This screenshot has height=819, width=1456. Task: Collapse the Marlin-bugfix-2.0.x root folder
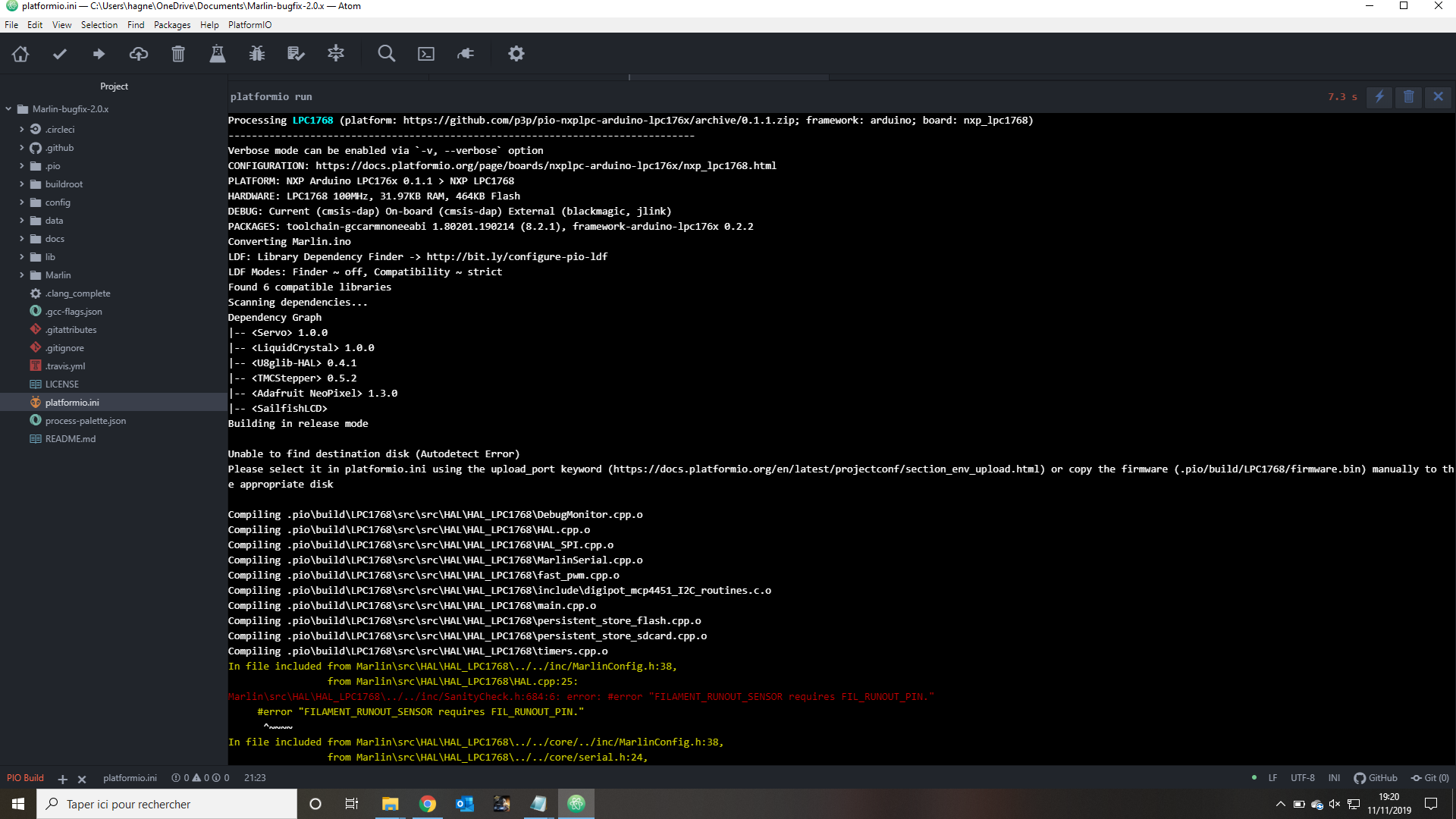[x=8, y=109]
